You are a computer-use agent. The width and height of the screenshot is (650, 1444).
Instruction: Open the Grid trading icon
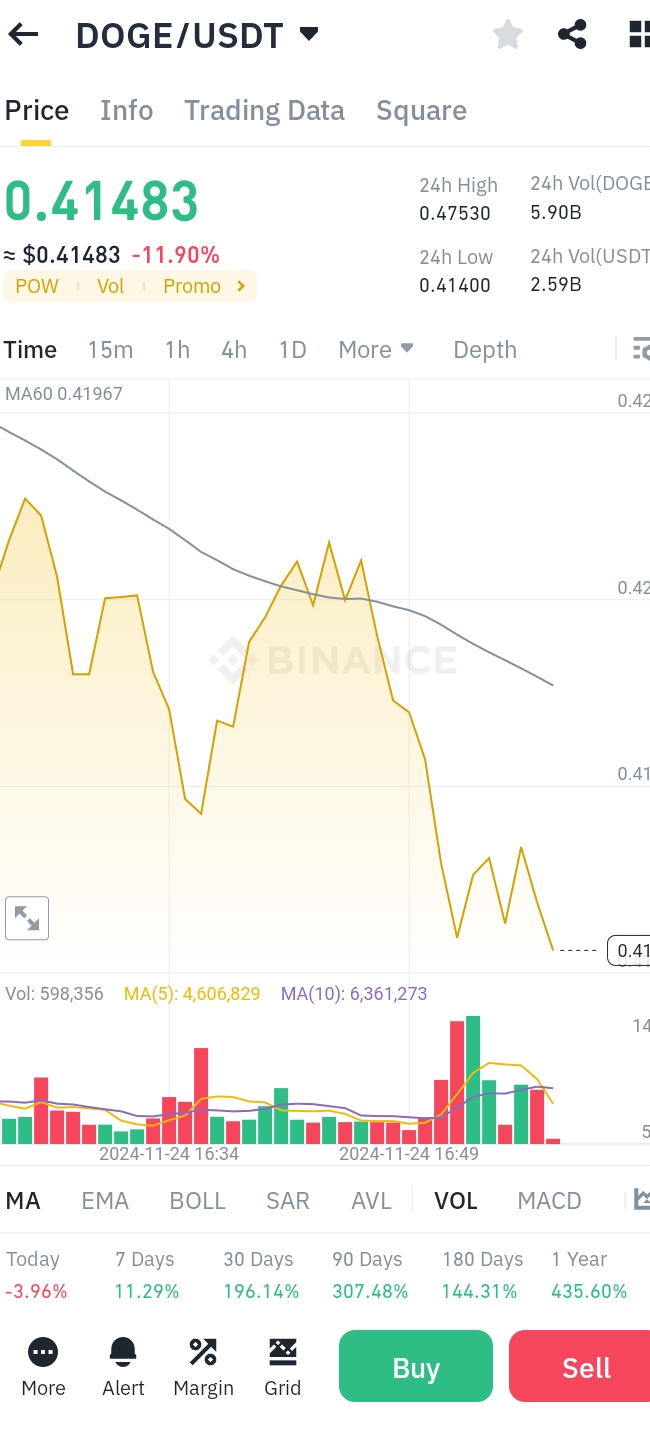pos(283,1366)
